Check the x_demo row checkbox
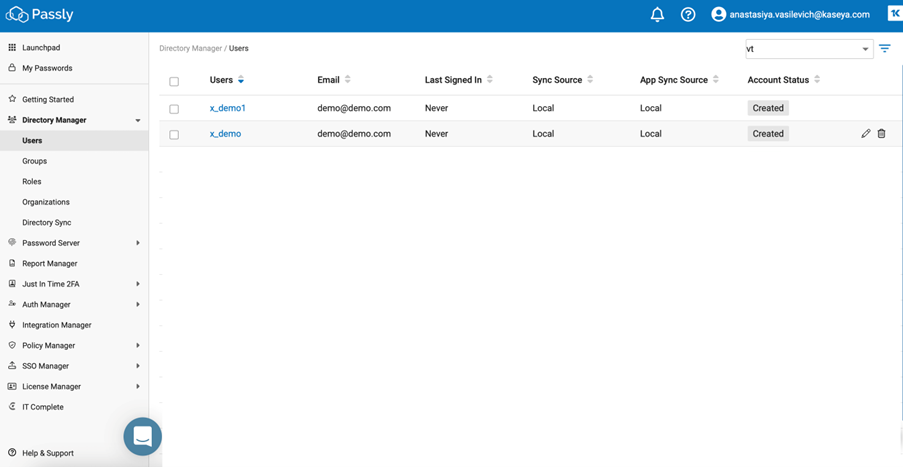 (174, 135)
